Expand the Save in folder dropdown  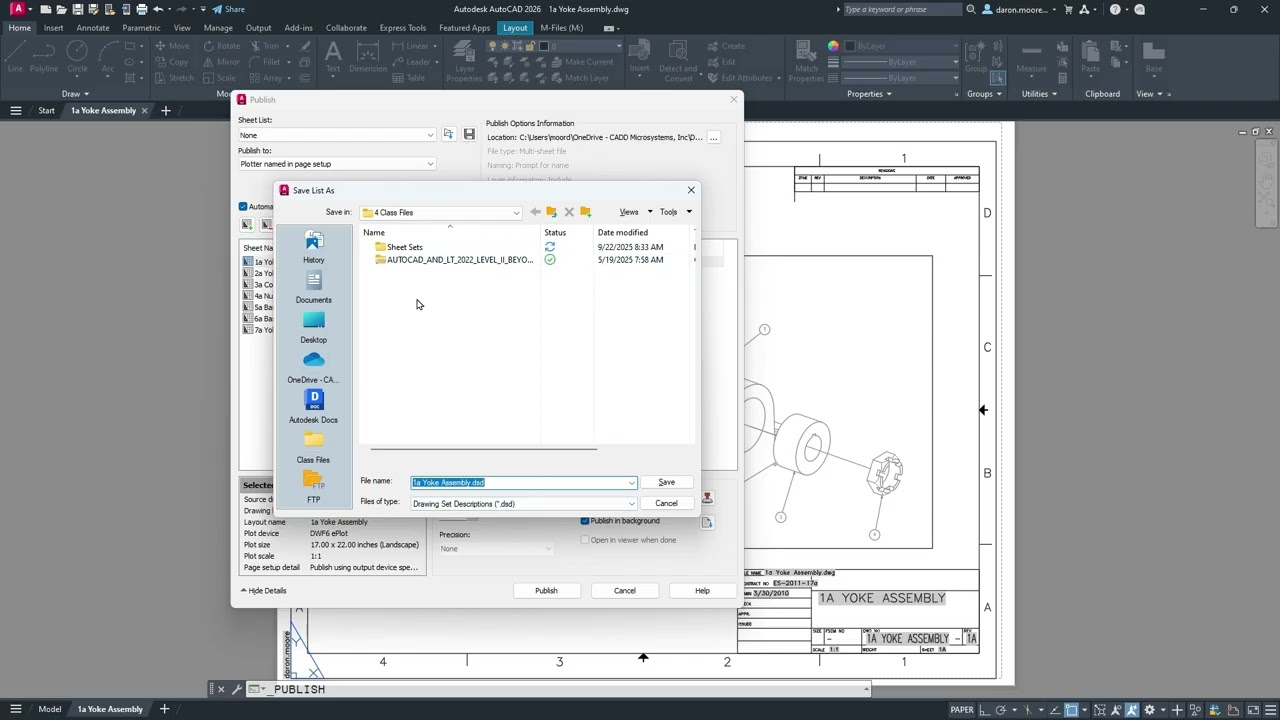click(x=516, y=212)
